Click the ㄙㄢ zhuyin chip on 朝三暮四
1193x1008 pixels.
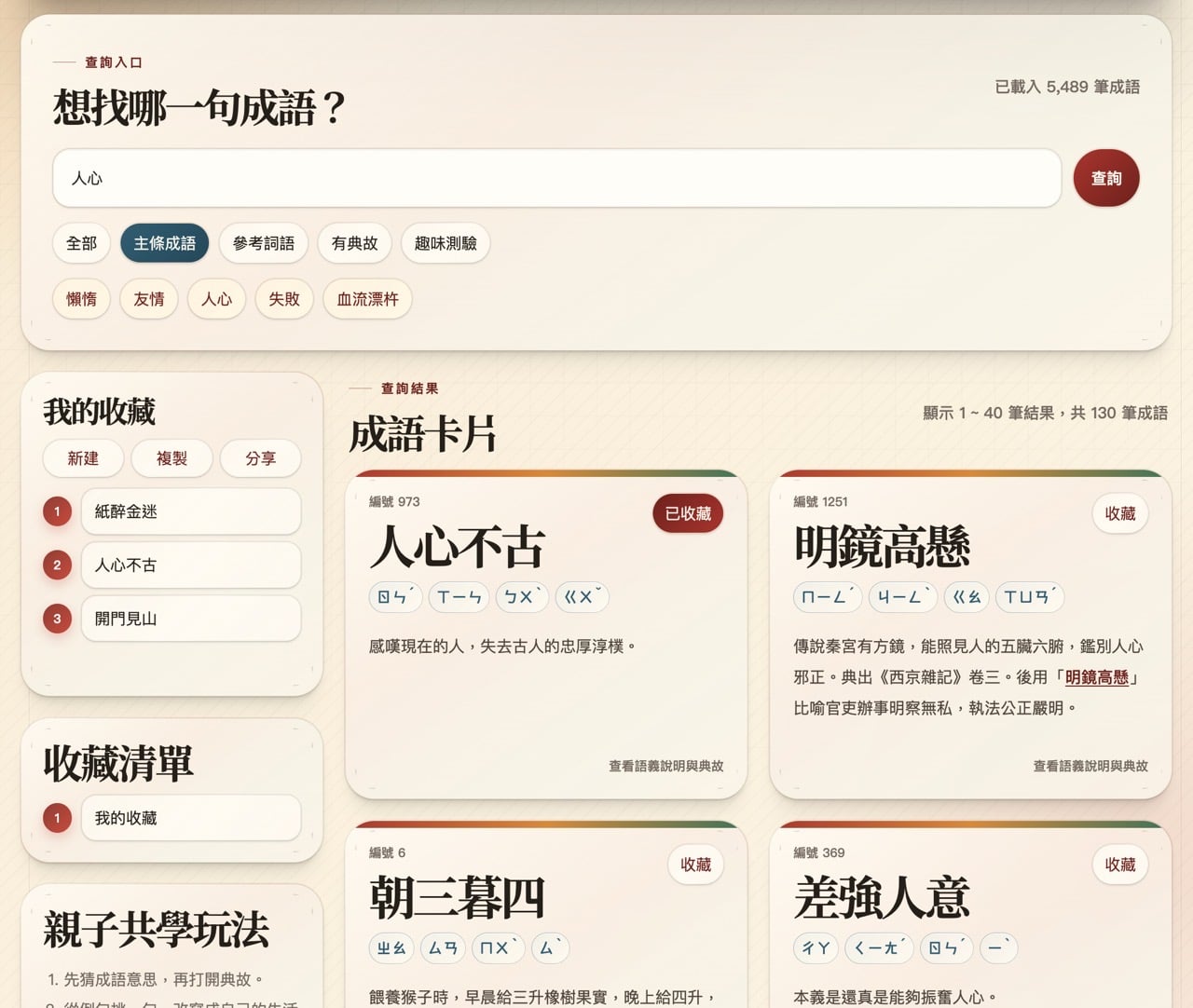point(444,948)
